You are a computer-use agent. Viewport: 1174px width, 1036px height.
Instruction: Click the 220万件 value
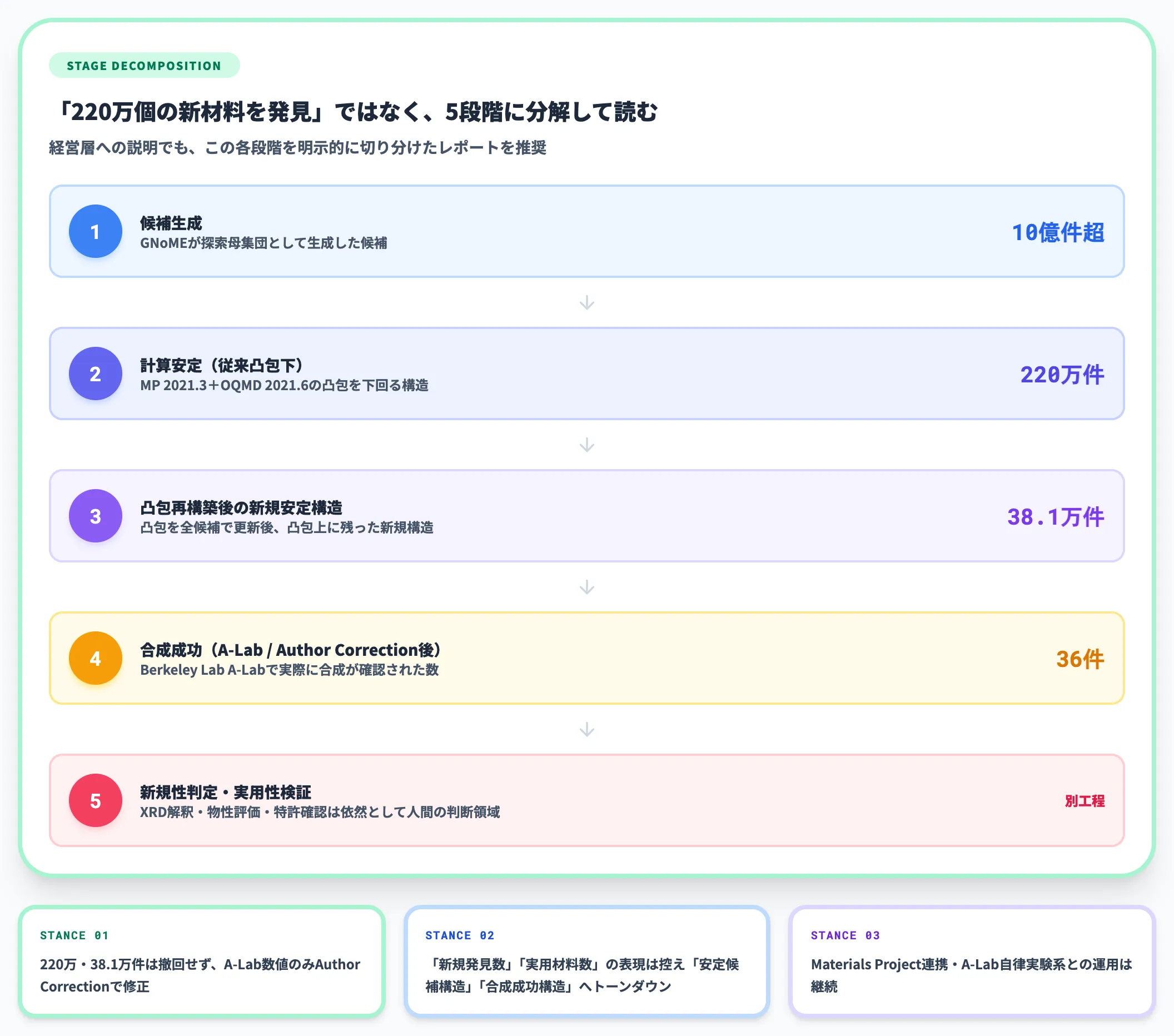click(x=1062, y=375)
